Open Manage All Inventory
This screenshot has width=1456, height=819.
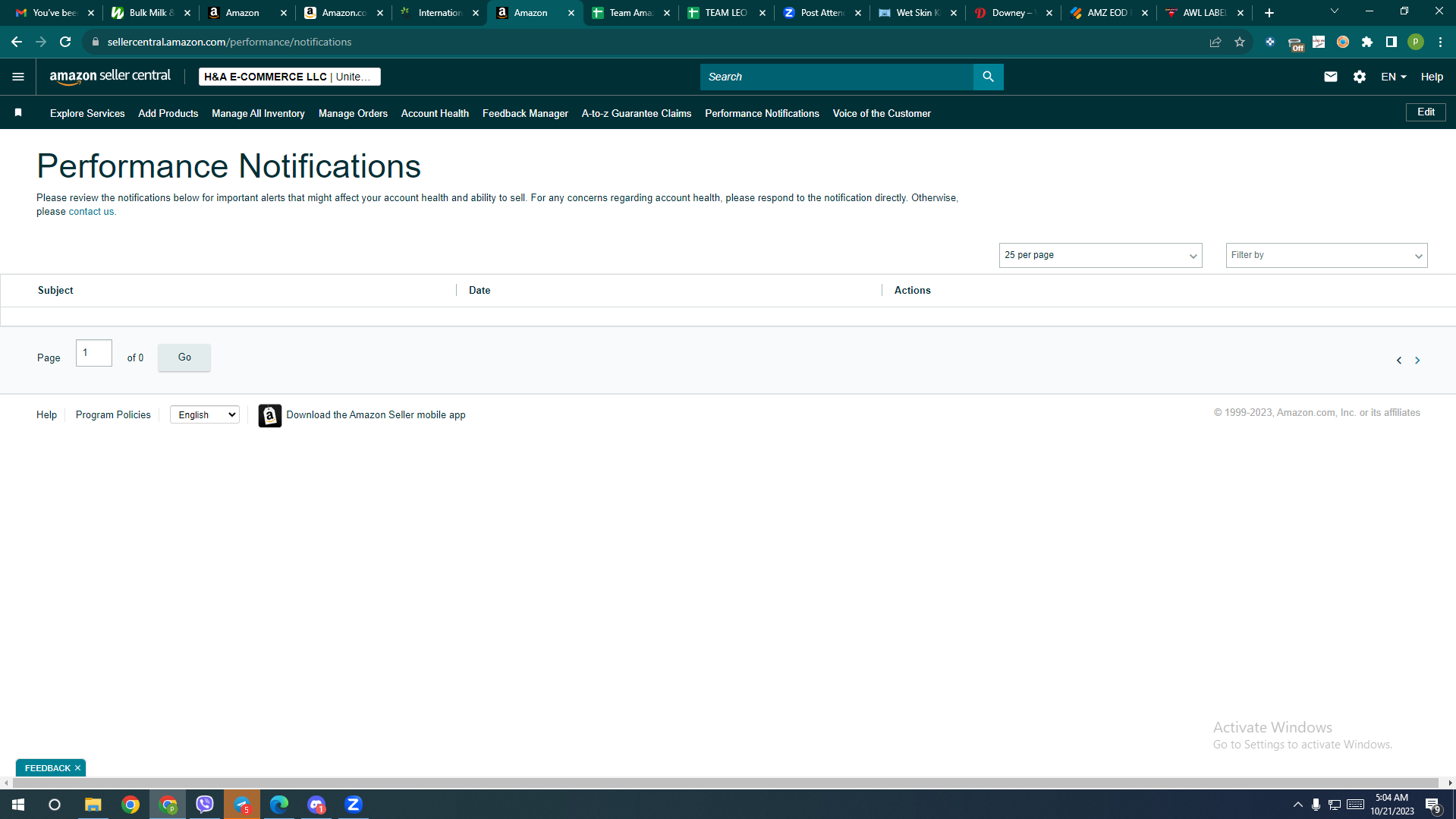pos(258,113)
